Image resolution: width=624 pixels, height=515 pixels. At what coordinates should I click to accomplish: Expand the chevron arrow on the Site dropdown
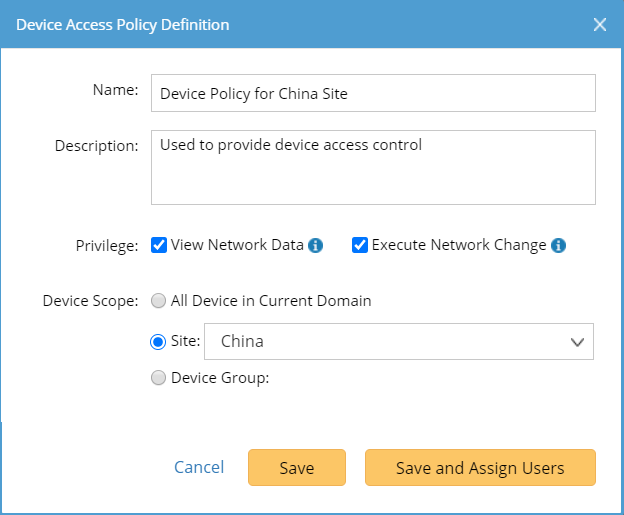tap(577, 342)
